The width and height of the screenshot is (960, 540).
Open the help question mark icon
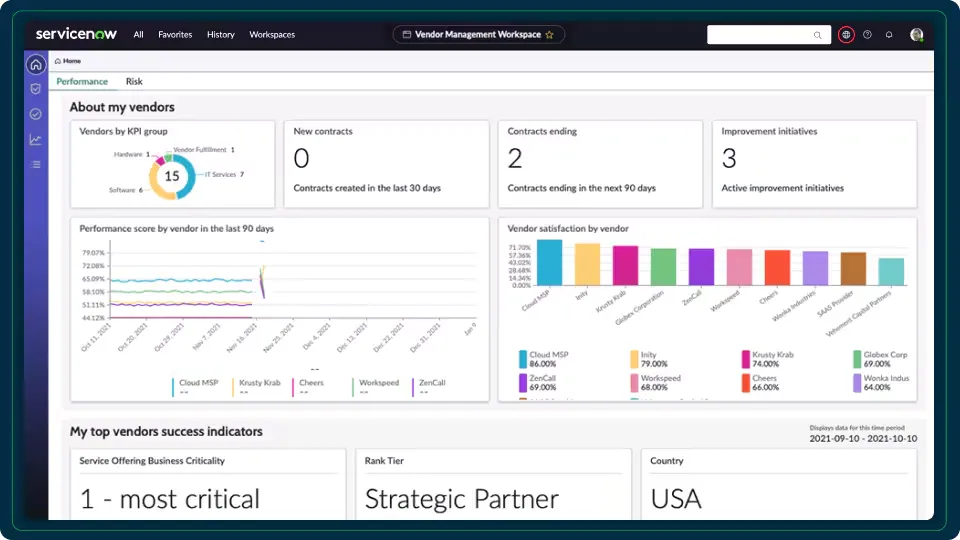[x=867, y=35]
